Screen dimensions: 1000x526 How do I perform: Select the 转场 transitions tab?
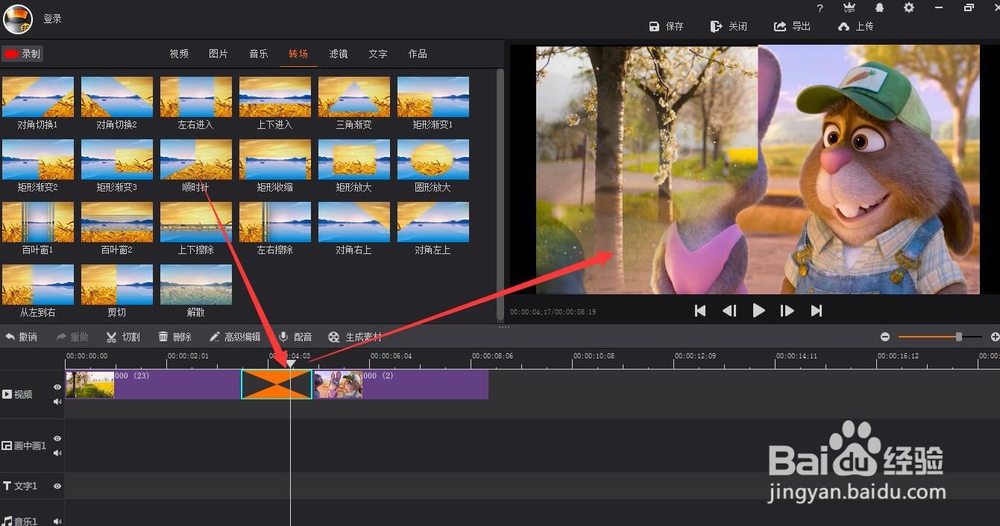pos(298,54)
